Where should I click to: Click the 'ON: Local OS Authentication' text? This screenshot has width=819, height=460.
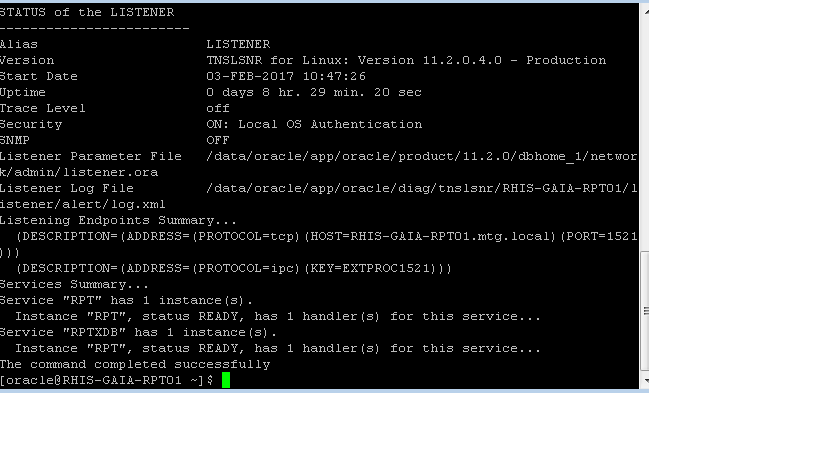pos(314,124)
